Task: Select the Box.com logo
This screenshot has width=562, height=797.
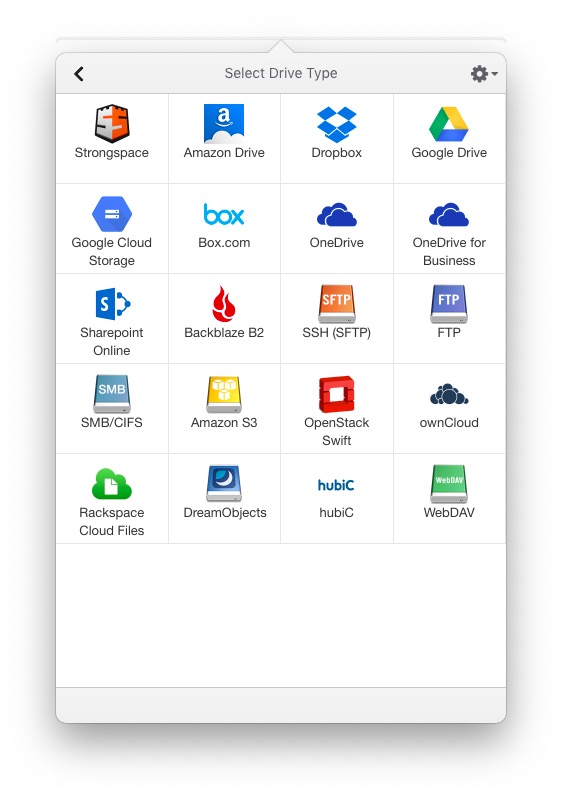Action: 224,214
